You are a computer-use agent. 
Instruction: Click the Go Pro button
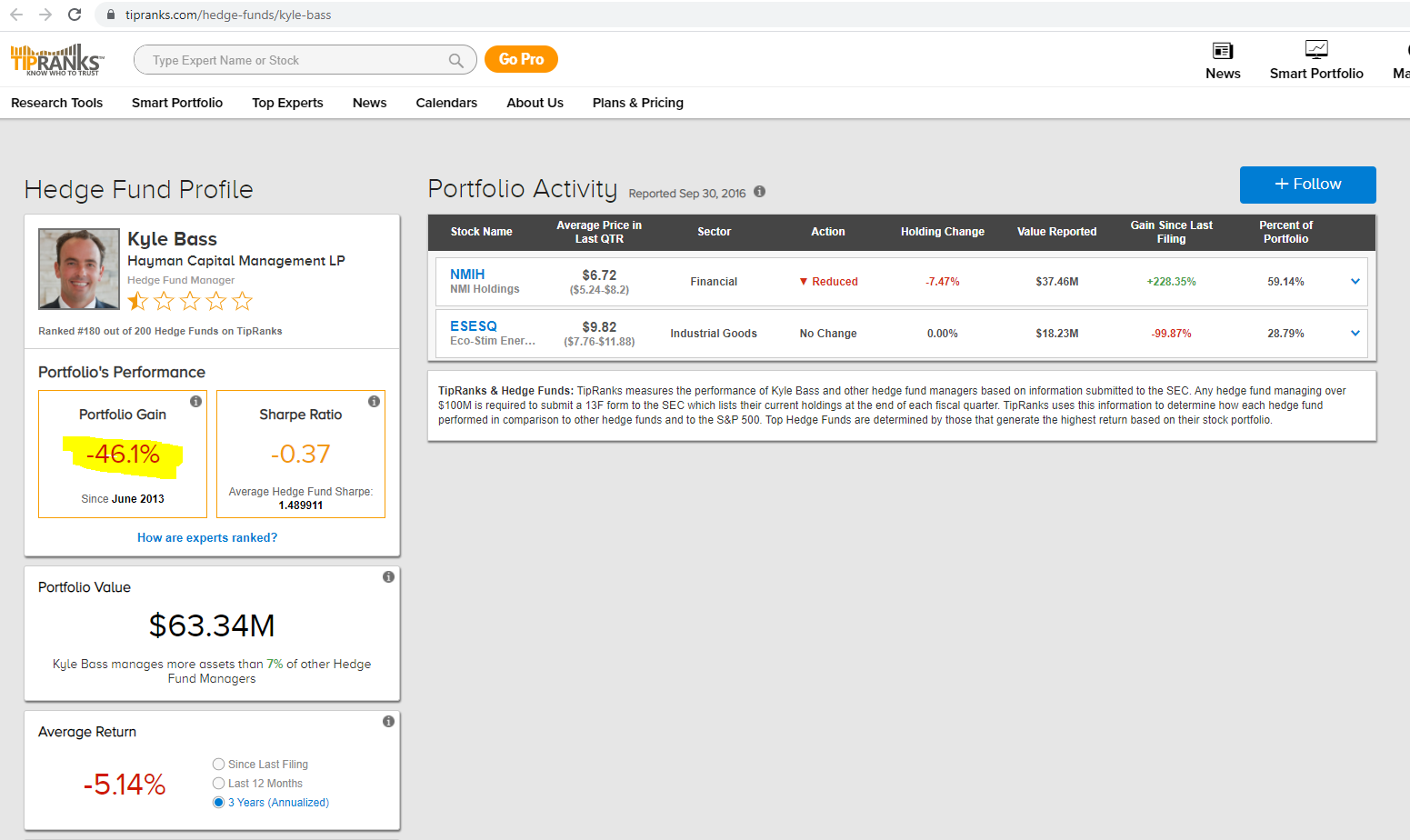pos(521,59)
